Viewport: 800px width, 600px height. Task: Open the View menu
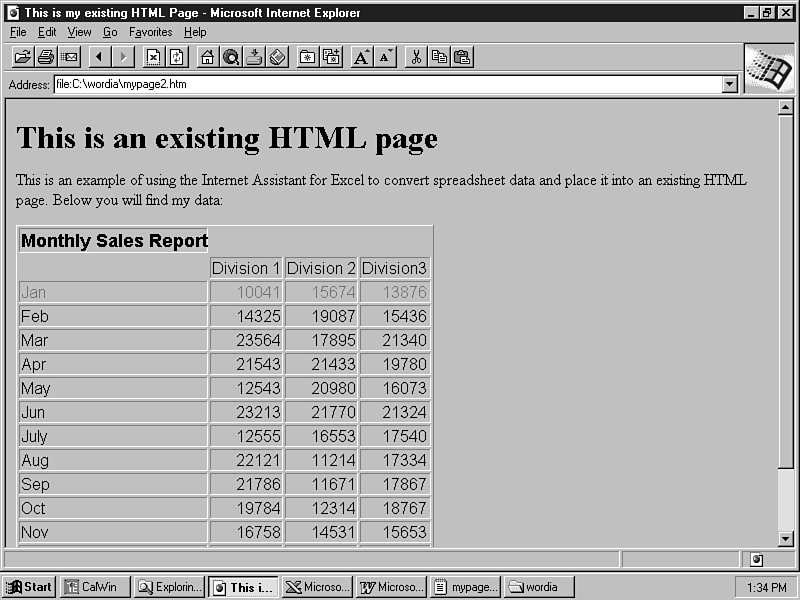click(x=79, y=32)
